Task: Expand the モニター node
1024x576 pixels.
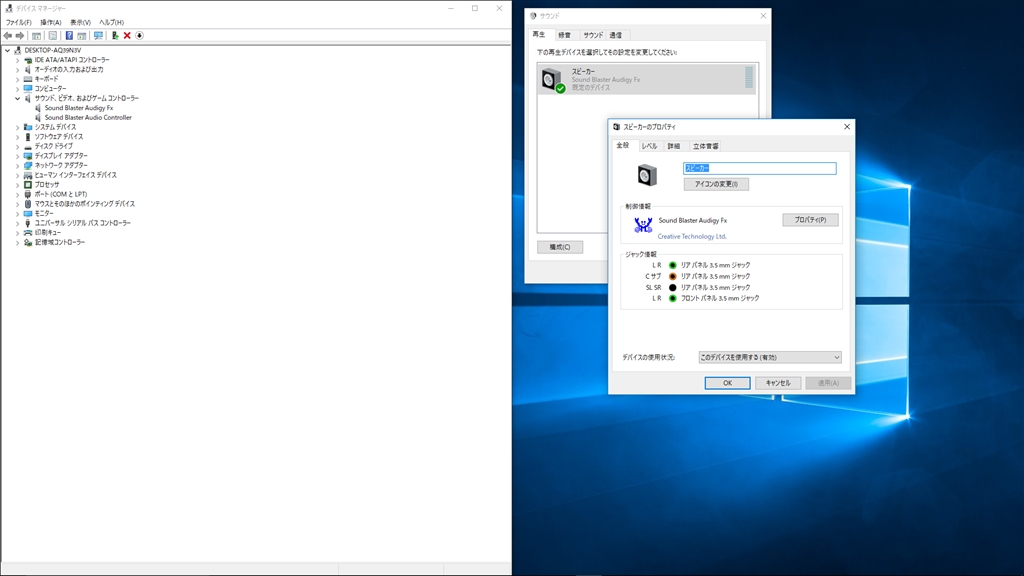Action: pyautogui.click(x=18, y=214)
